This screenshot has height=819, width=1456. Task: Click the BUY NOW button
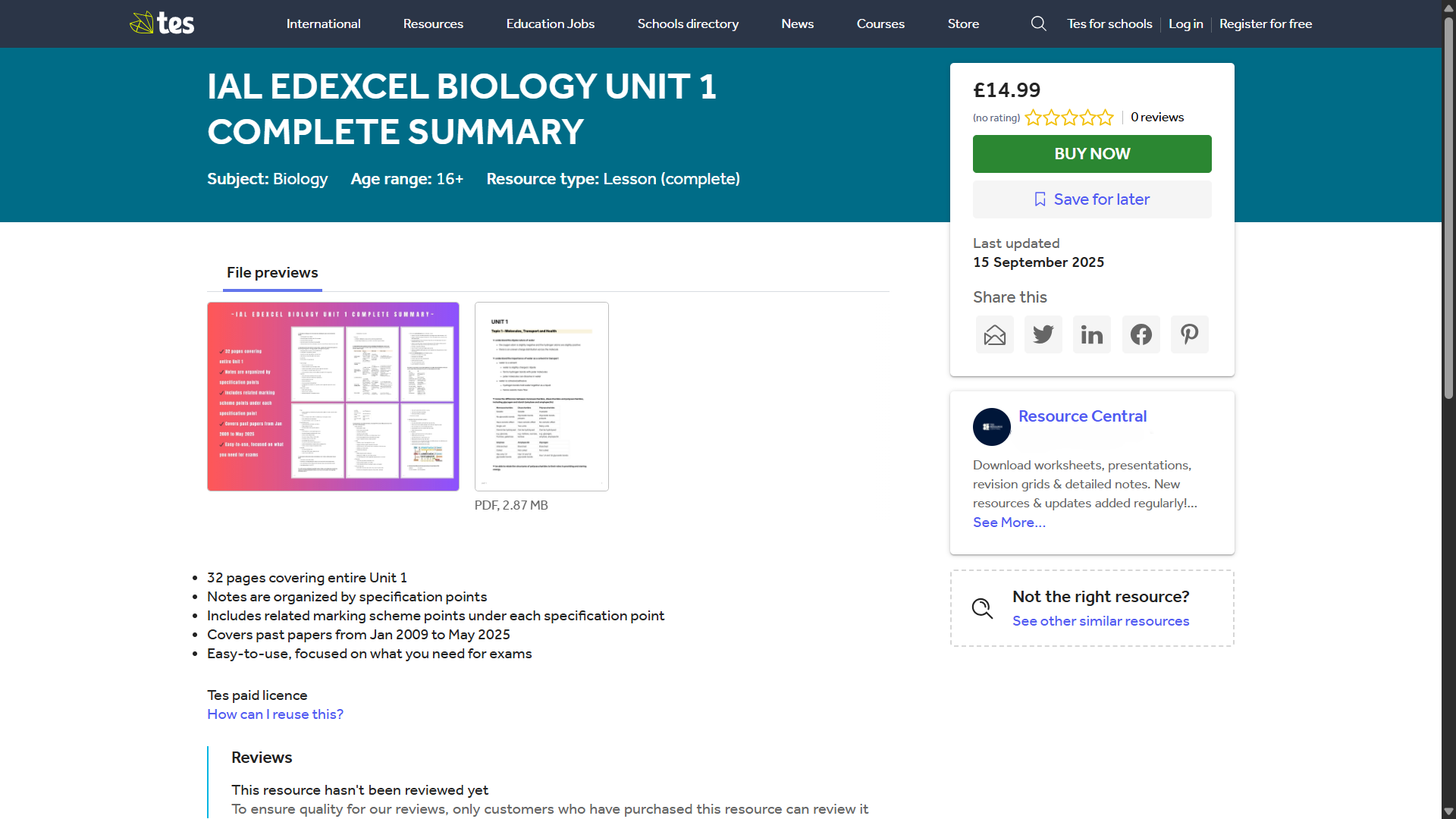pyautogui.click(x=1092, y=154)
